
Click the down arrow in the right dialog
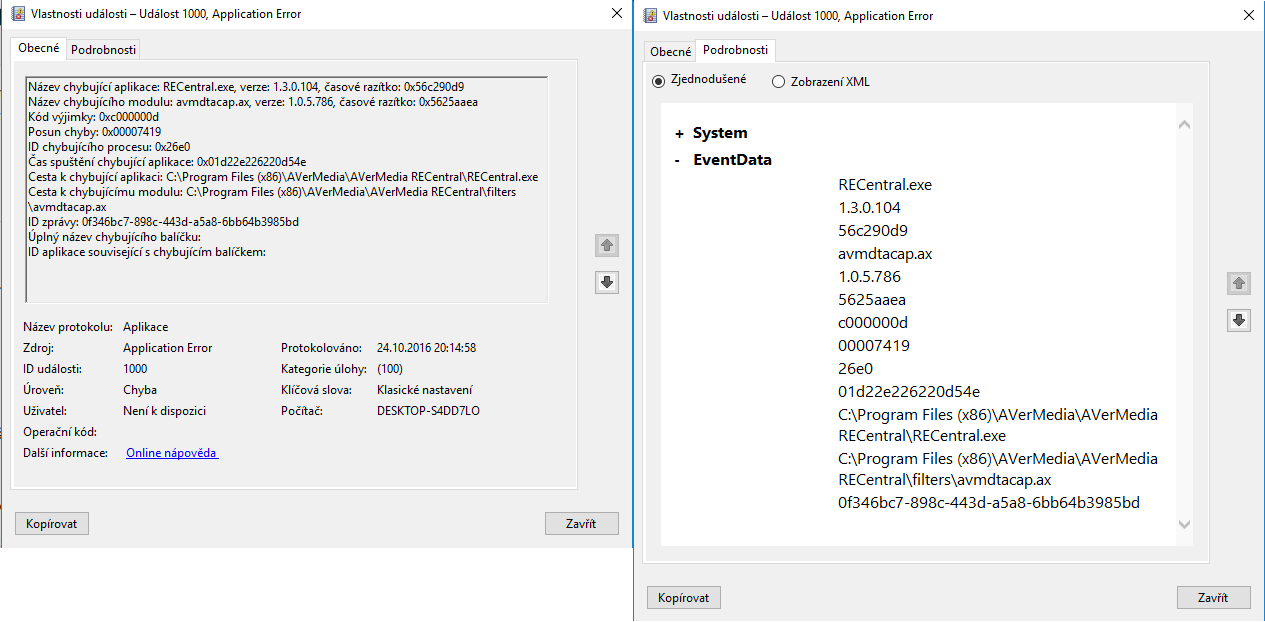click(x=1239, y=320)
